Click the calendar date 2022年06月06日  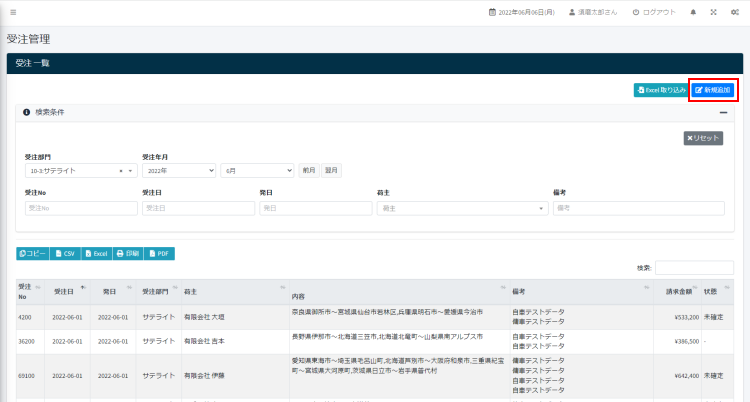coord(521,12)
